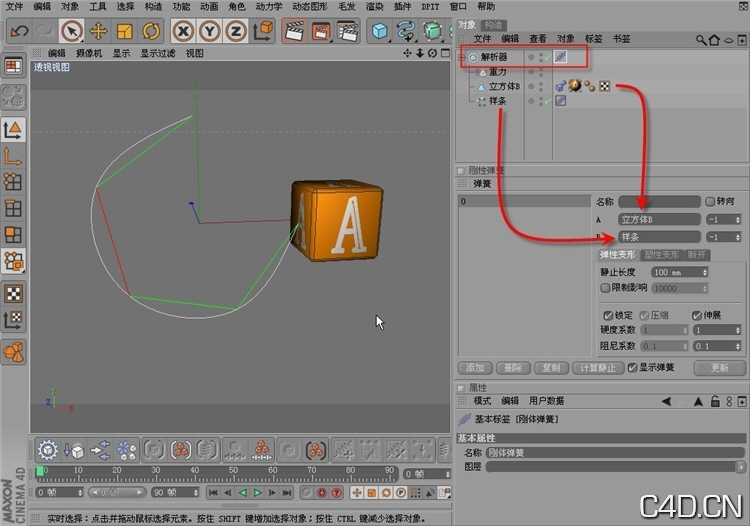The image size is (750, 526).
Task: Select spring entry 0 in list
Action: [525, 201]
